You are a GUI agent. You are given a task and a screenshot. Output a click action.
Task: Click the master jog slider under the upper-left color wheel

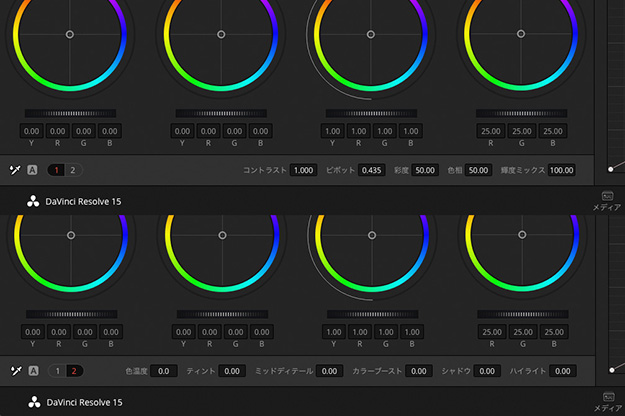pos(69,113)
